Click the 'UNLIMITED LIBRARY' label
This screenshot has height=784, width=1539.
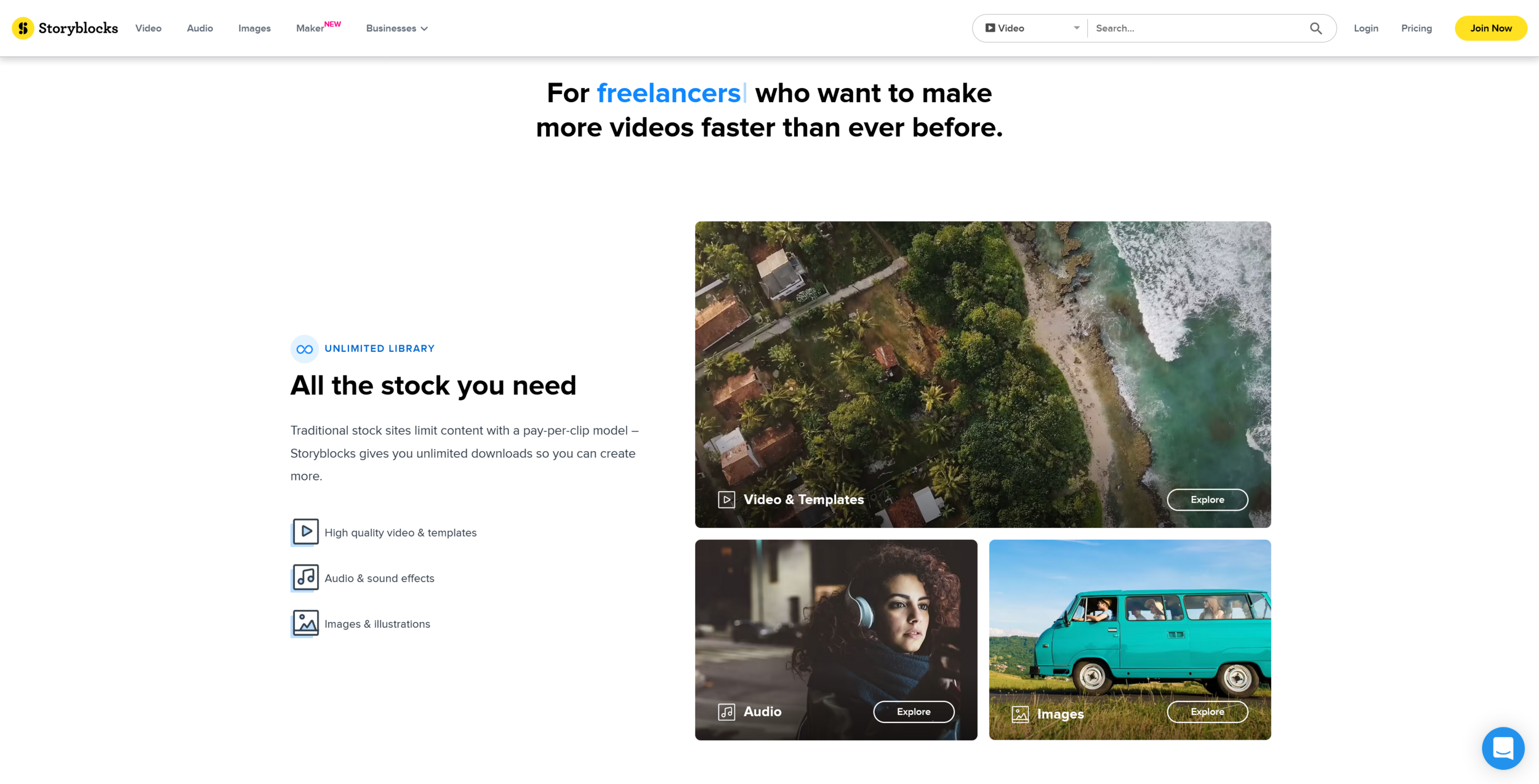click(x=379, y=348)
